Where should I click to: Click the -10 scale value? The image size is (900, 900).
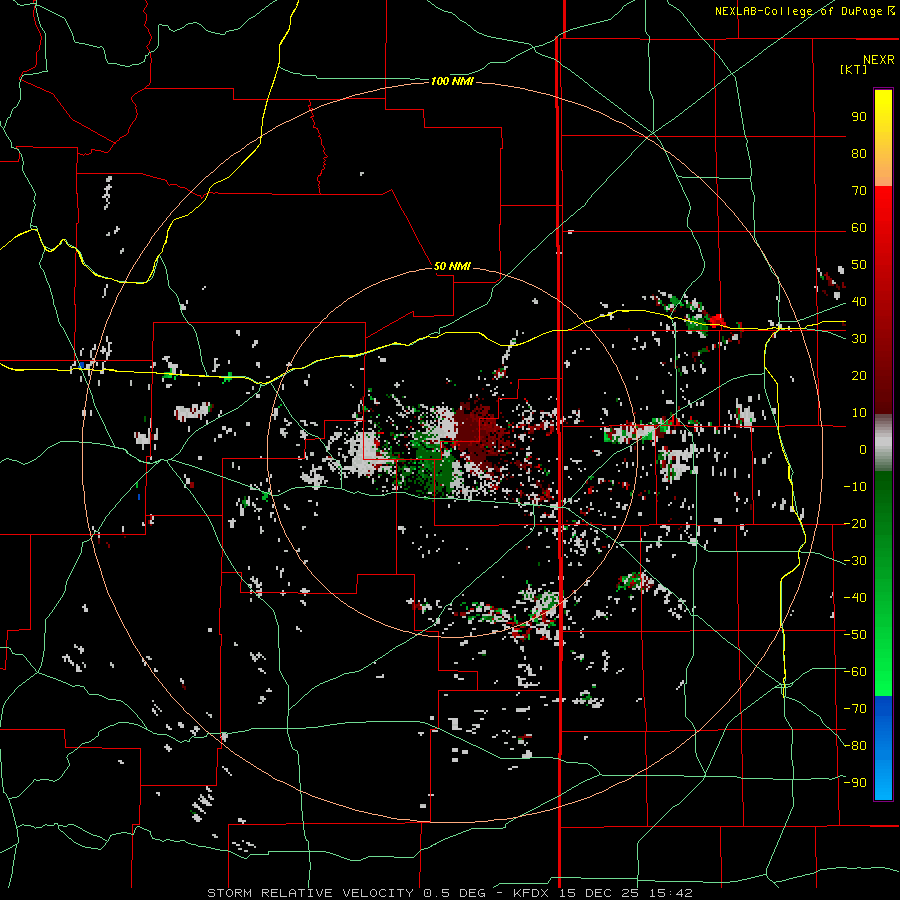click(x=855, y=487)
